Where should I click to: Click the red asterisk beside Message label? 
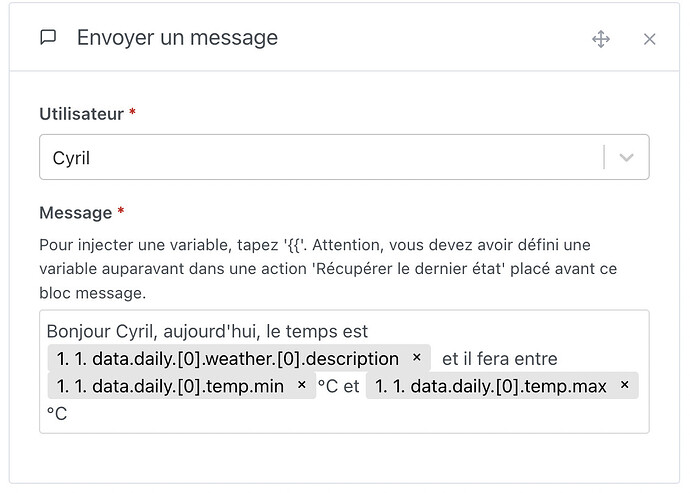[121, 212]
